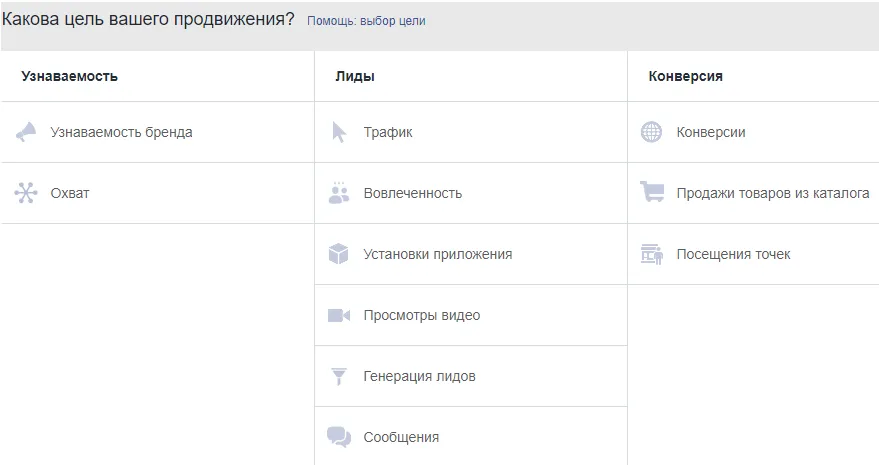
Task: Click the megaphone icon for brand awareness
Action: tap(26, 132)
